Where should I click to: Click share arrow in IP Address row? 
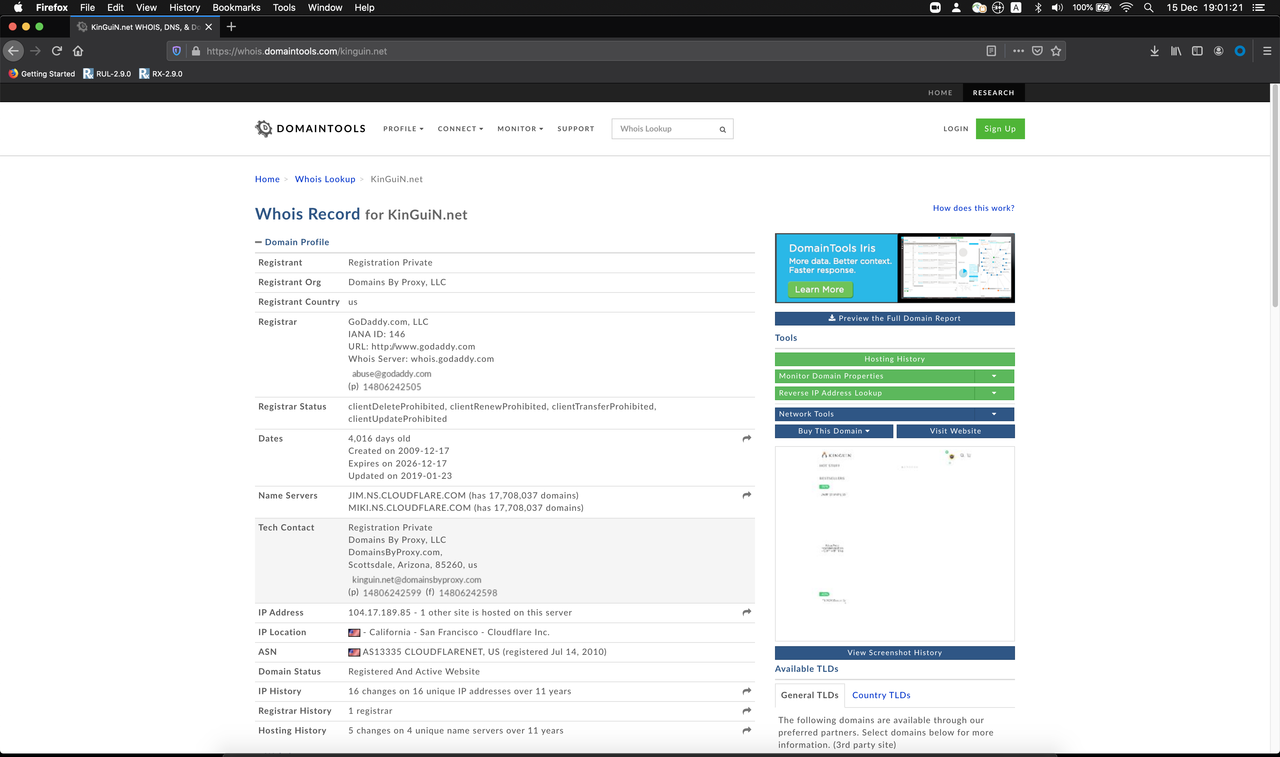click(x=746, y=612)
